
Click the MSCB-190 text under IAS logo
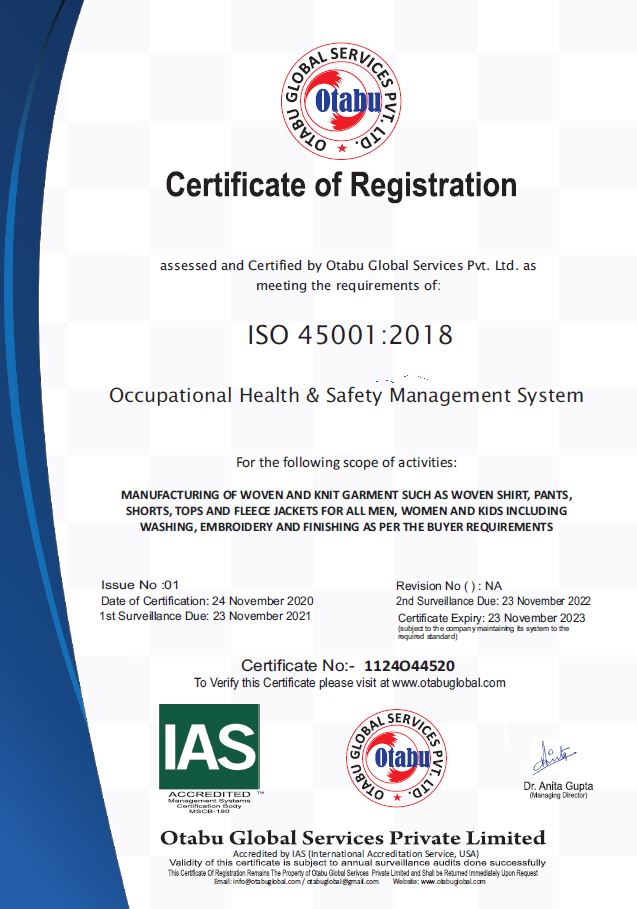click(x=209, y=811)
